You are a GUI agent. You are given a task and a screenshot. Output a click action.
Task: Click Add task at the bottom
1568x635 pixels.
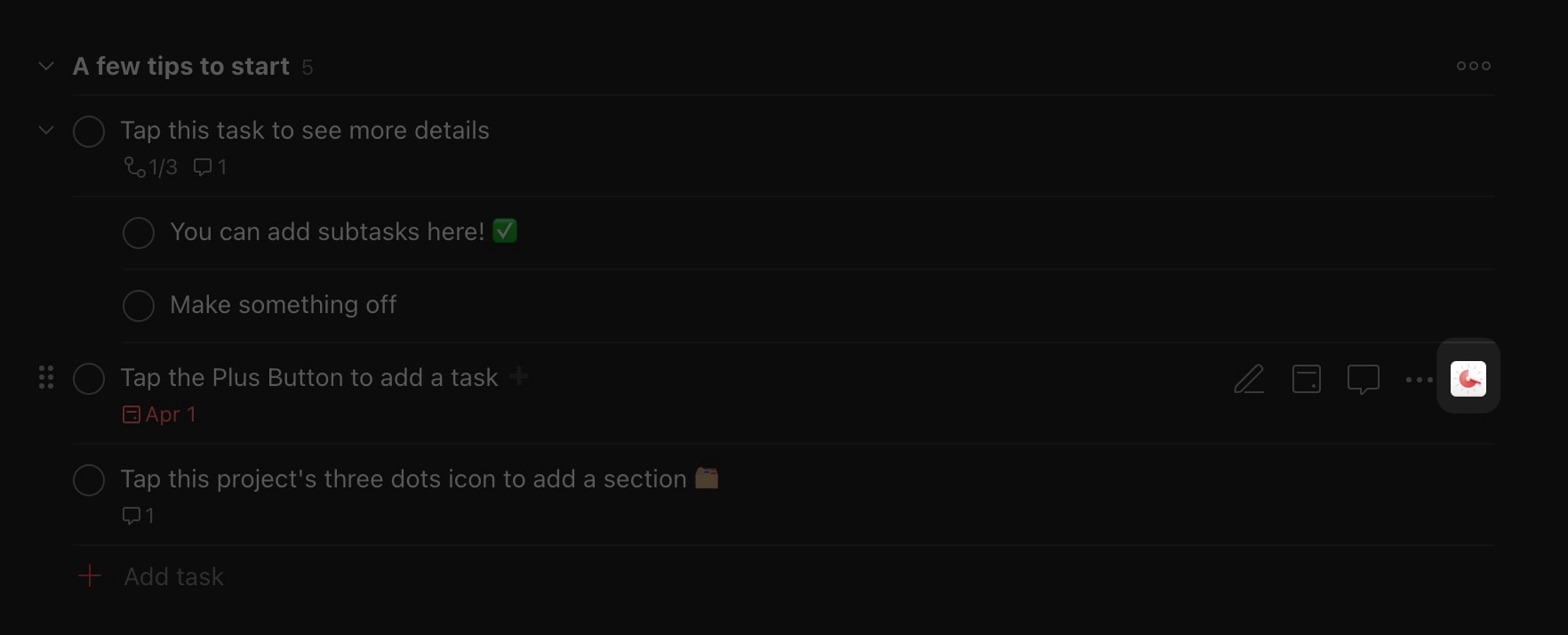[173, 576]
